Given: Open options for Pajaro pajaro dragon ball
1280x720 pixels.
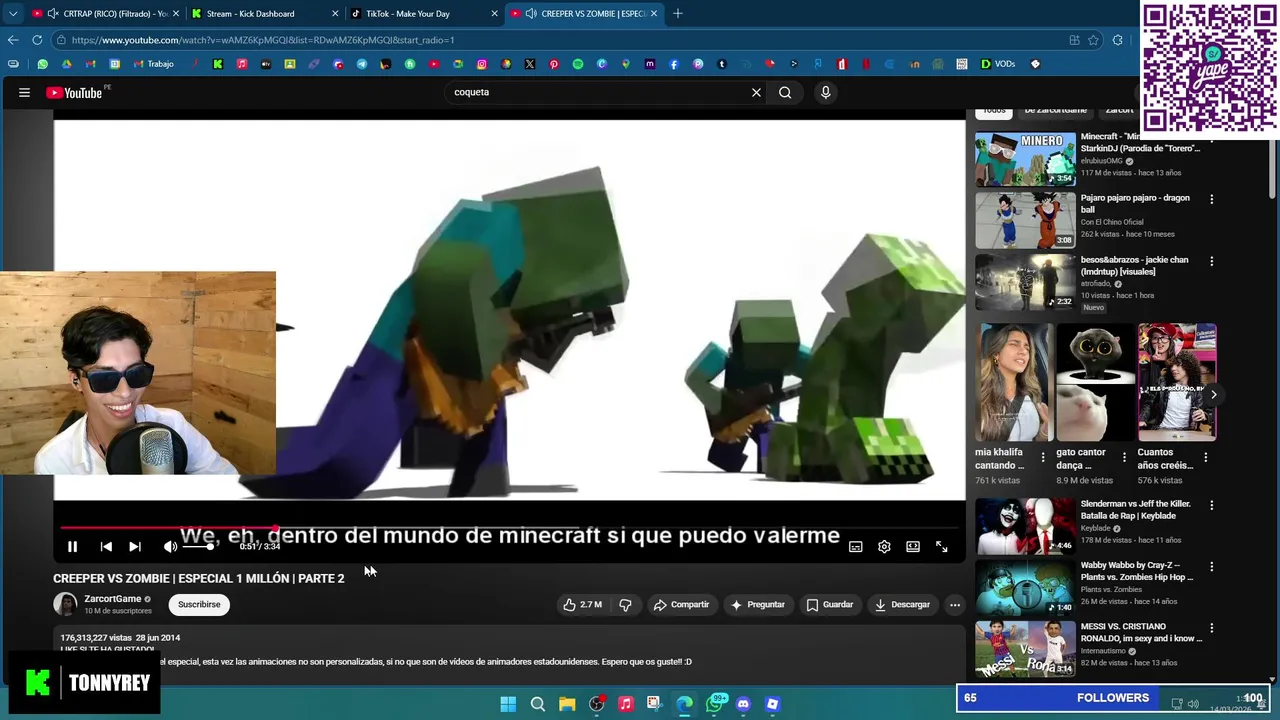Looking at the screenshot, I should pos(1212,199).
